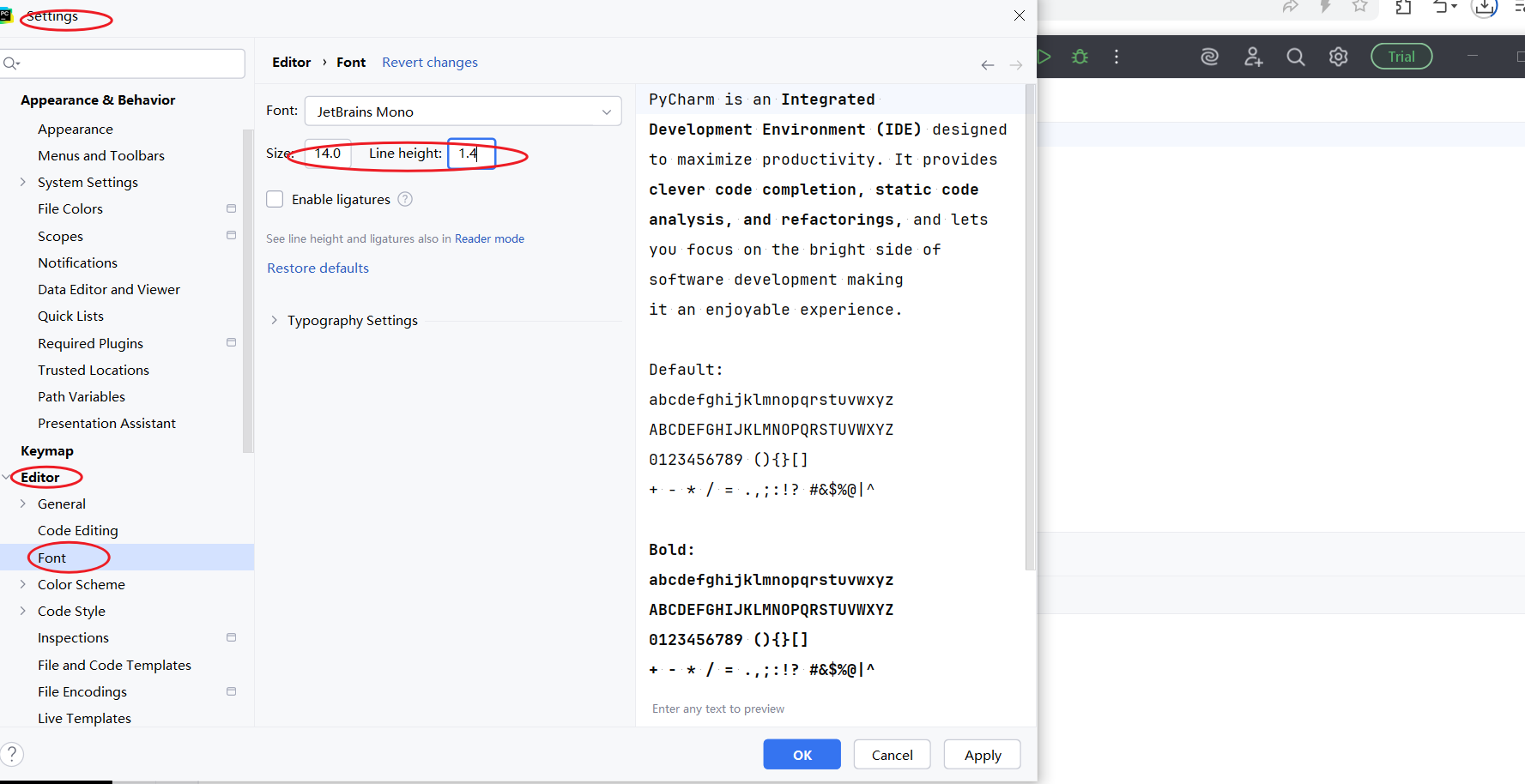Navigate back with the left arrow
Viewport: 1525px width, 784px height.
pos(988,65)
